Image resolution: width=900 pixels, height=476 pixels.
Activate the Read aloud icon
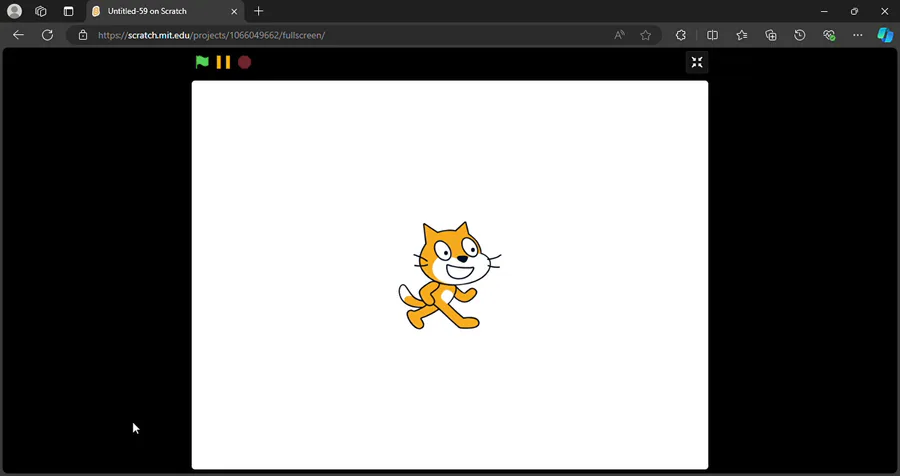click(619, 35)
